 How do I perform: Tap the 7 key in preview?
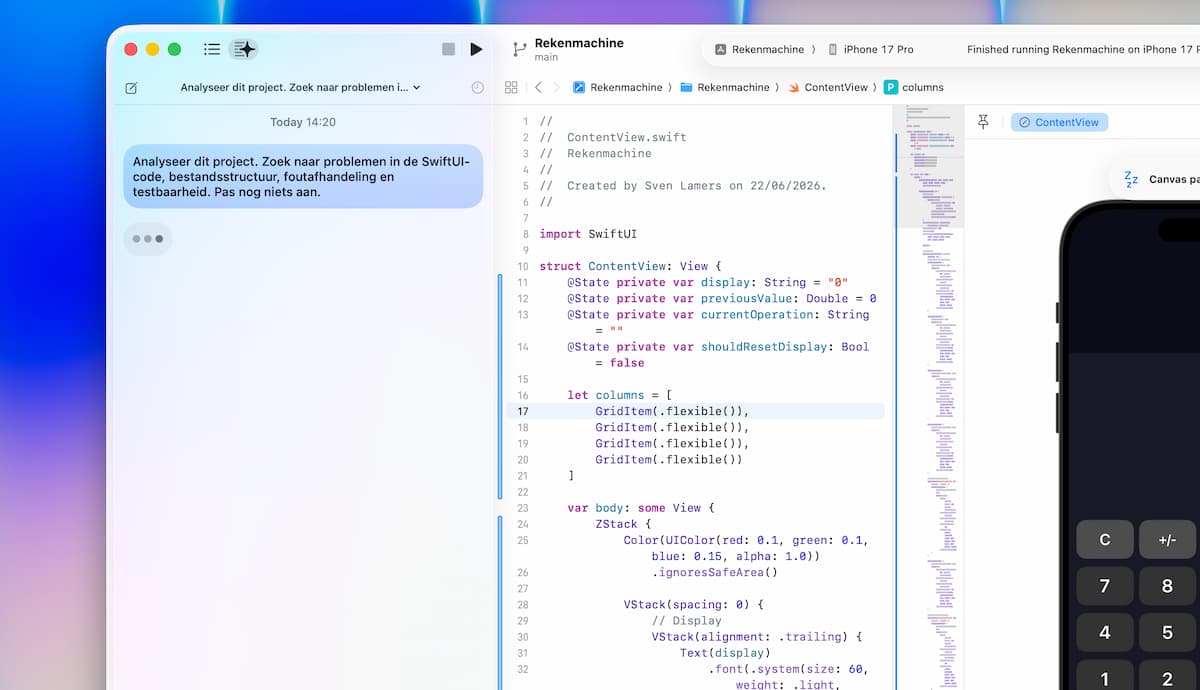click(1105, 586)
